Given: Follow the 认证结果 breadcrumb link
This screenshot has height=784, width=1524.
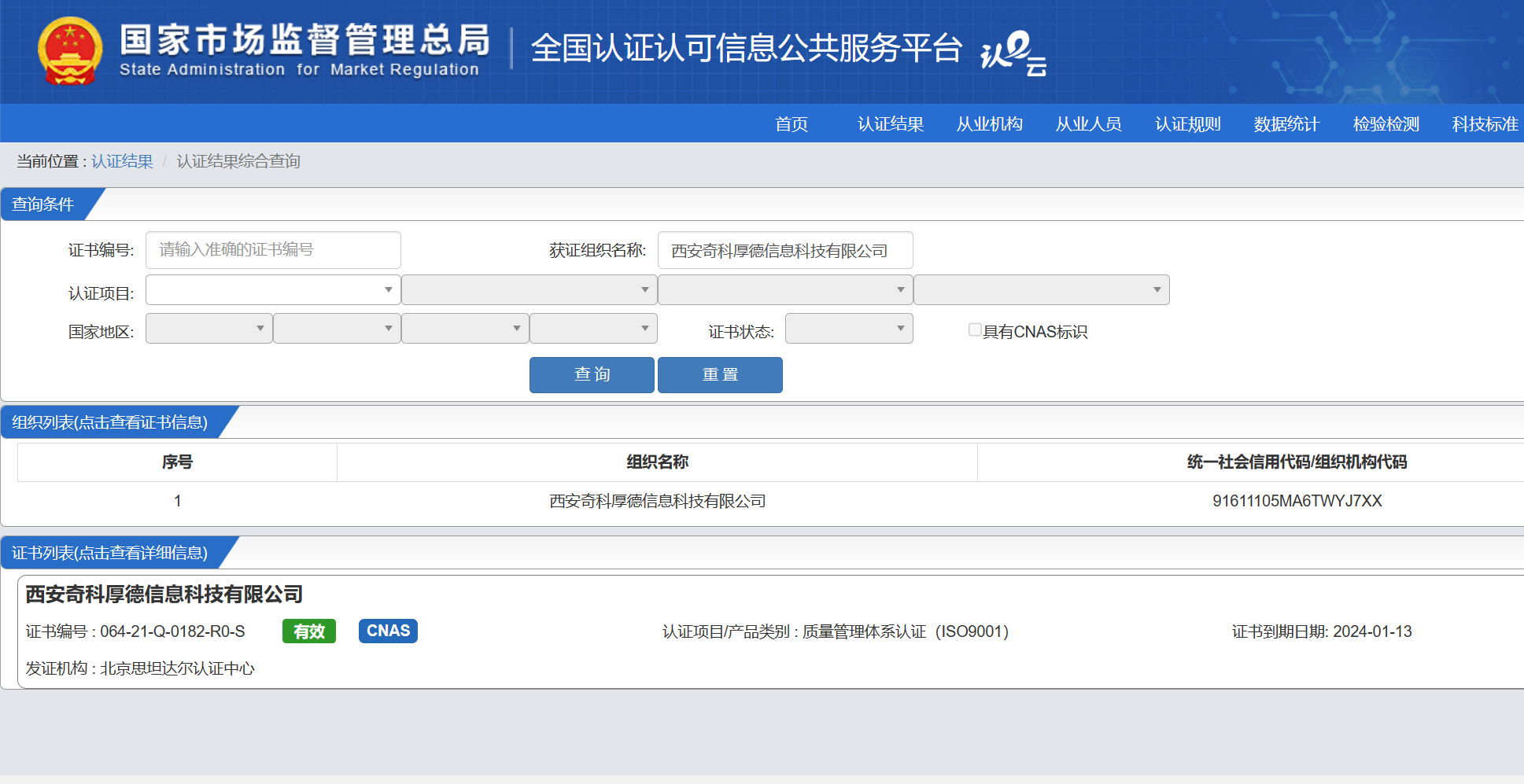Looking at the screenshot, I should pos(122,161).
